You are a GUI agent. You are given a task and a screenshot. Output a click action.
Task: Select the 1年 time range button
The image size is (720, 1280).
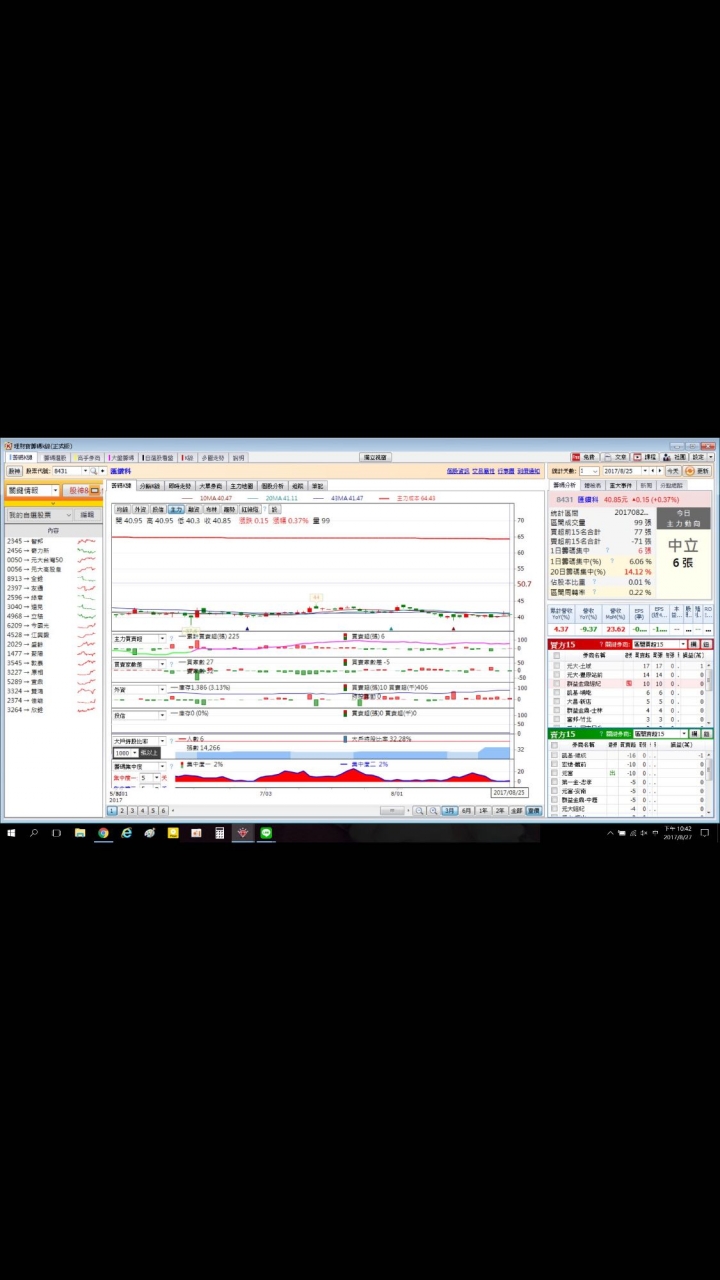click(483, 811)
